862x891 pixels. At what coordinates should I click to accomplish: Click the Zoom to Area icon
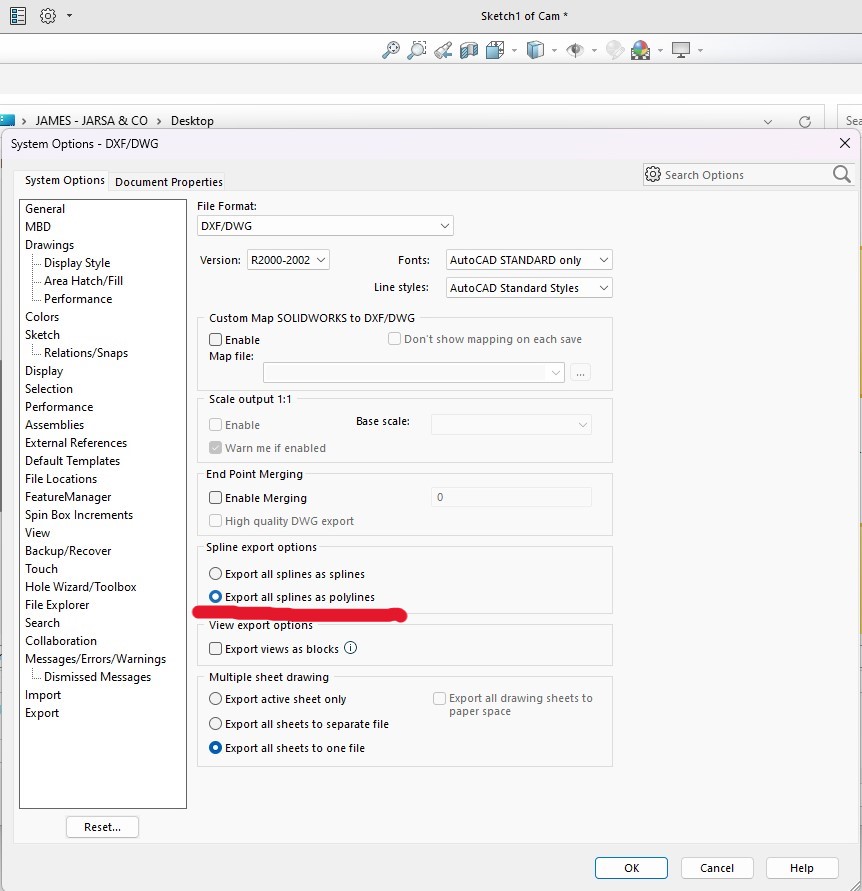coord(417,50)
